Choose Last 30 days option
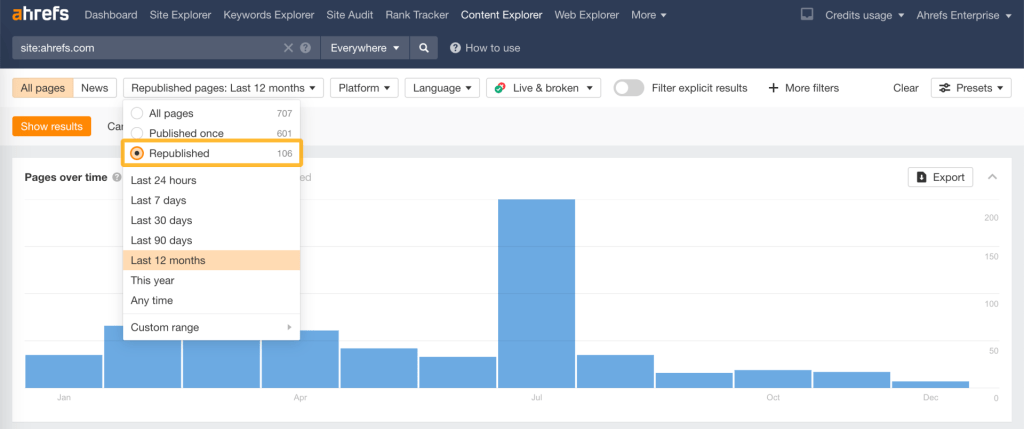 click(x=211, y=220)
